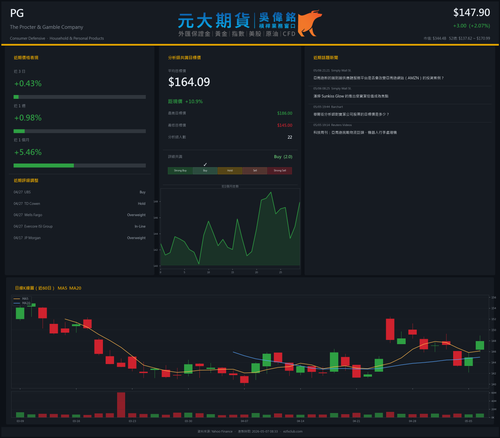
Task: Click the $145.00 lowest target price
Action: (x=285, y=125)
